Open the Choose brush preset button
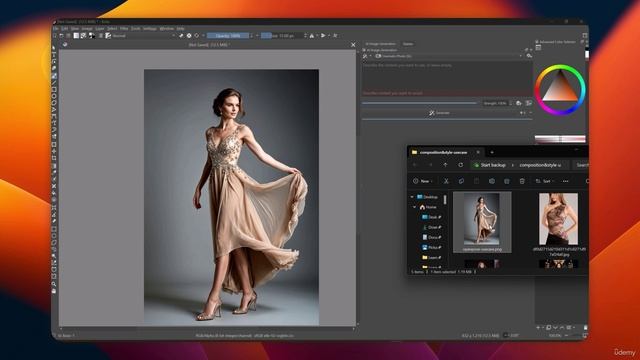Screen dimensions: 640x360 click(108, 36)
